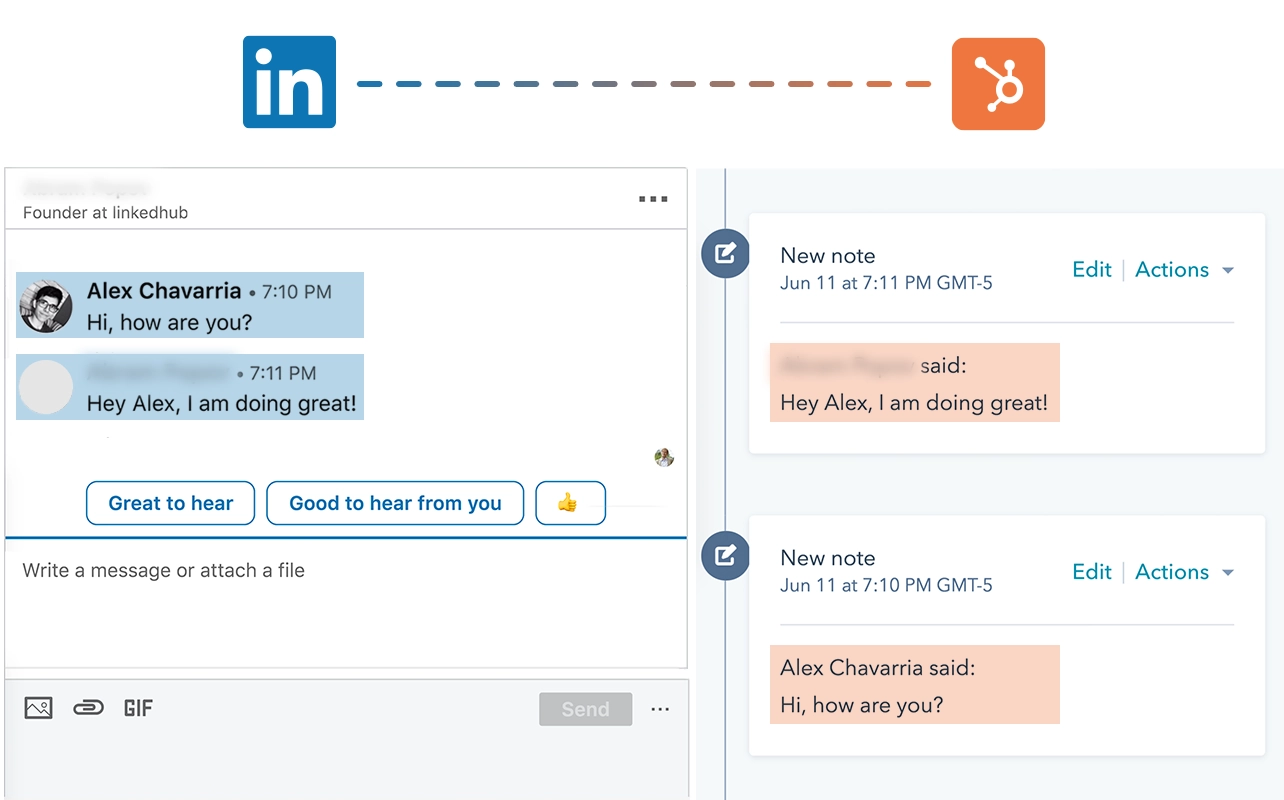Screen dimensions: 1284x800
Task: Open Actions dropdown on the 7:10 PM note
Action: [1184, 572]
